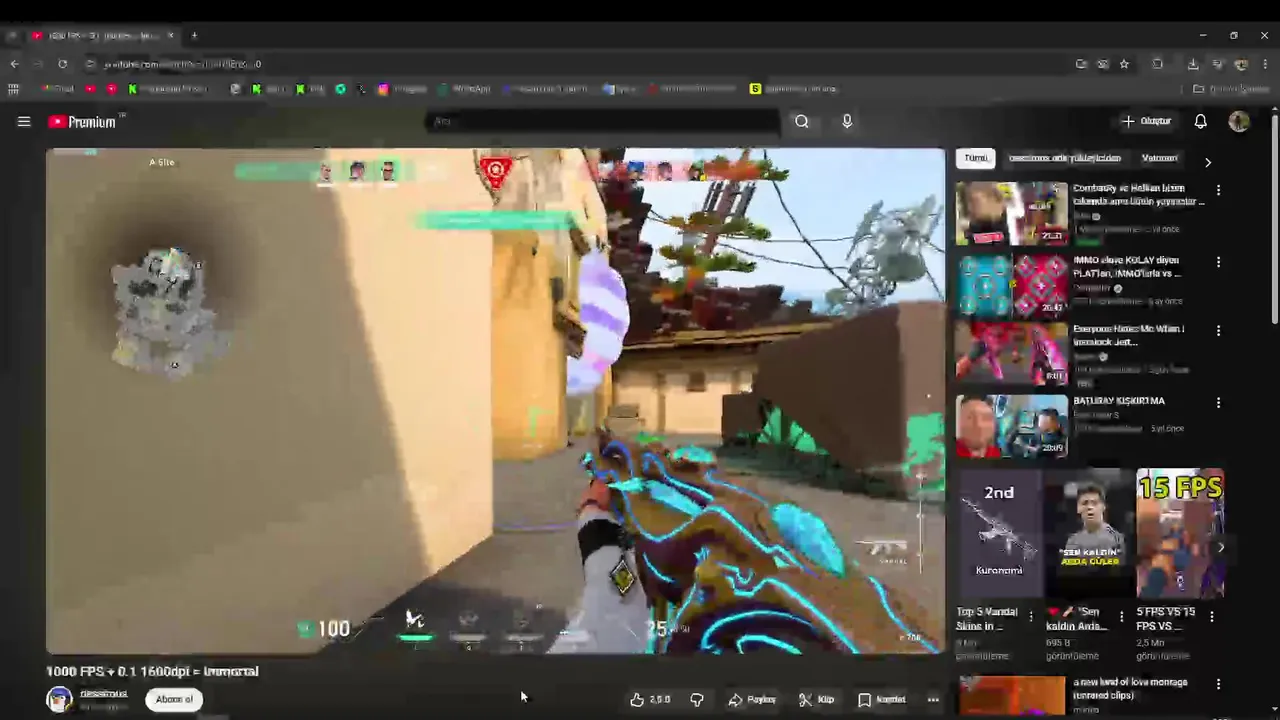Open options for Combatsy ve Helikan video
This screenshot has height=720, width=1280.
pos(1218,190)
